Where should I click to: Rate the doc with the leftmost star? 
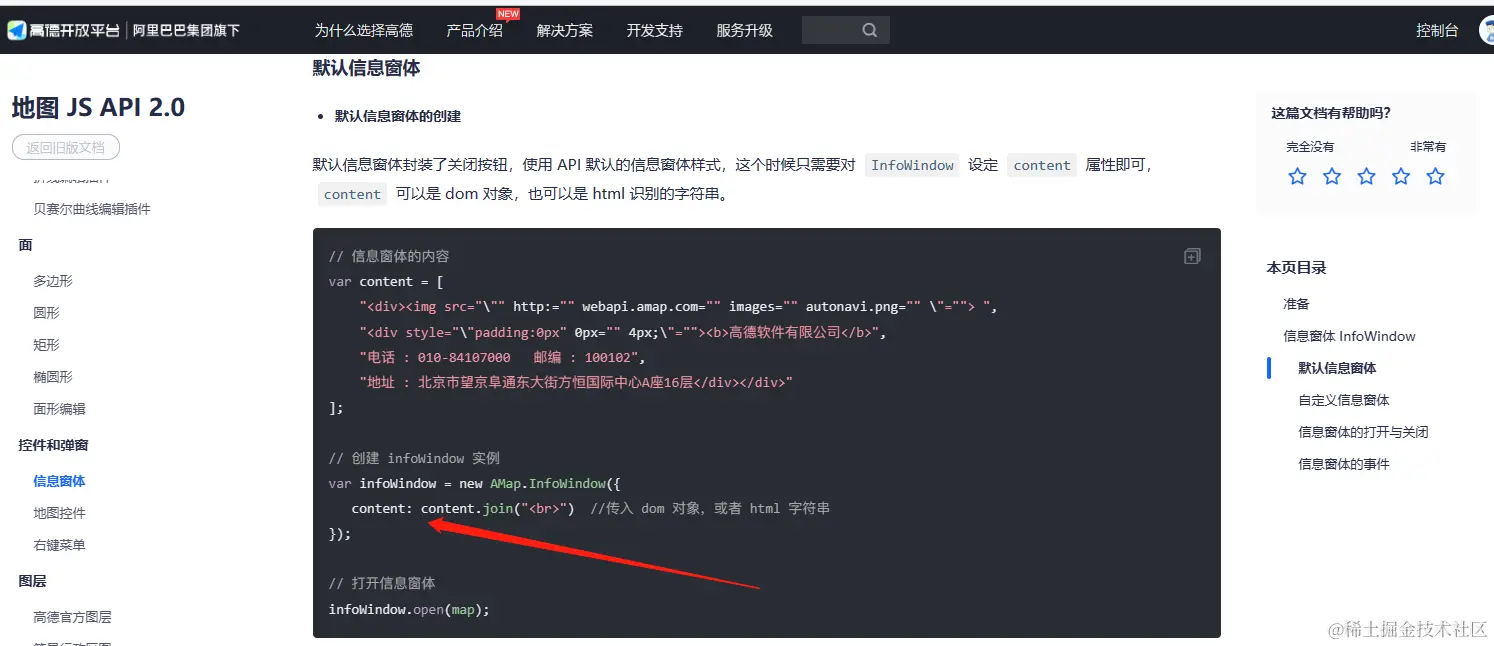point(1297,176)
